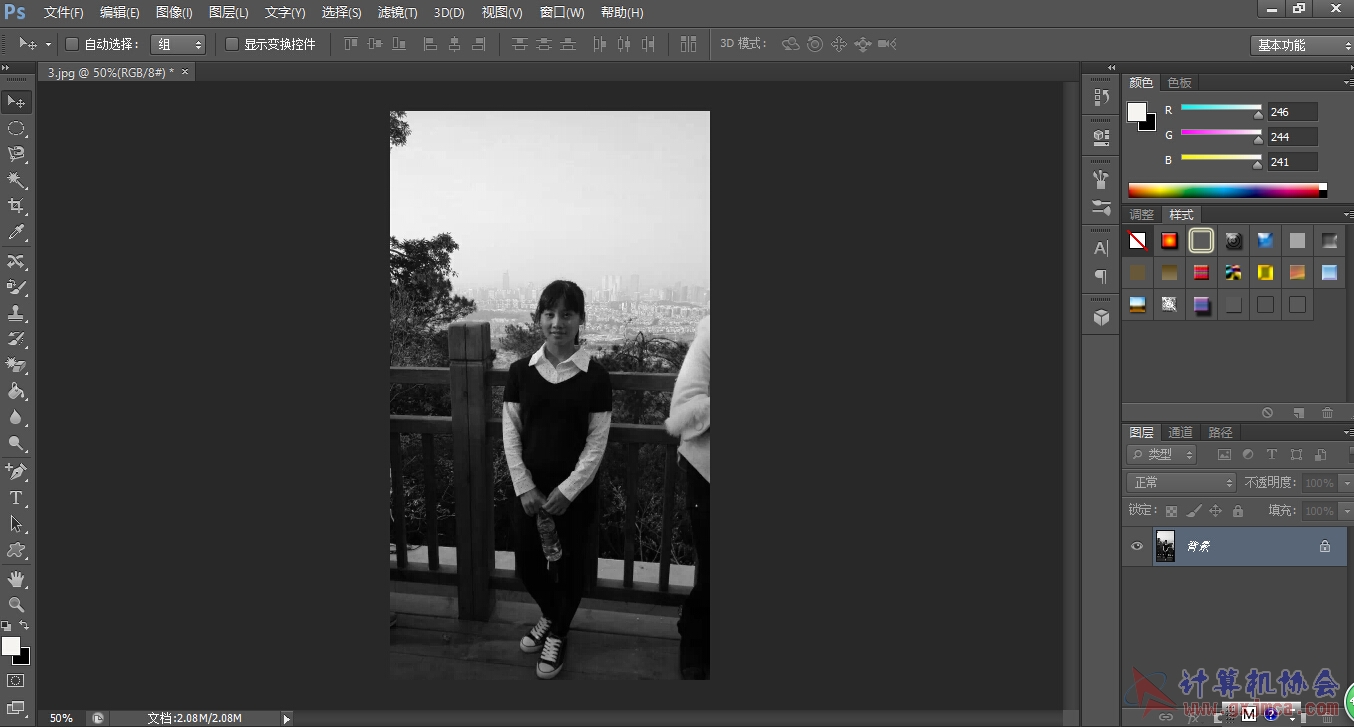Click the clear style button
This screenshot has width=1354, height=727.
pos(1267,413)
